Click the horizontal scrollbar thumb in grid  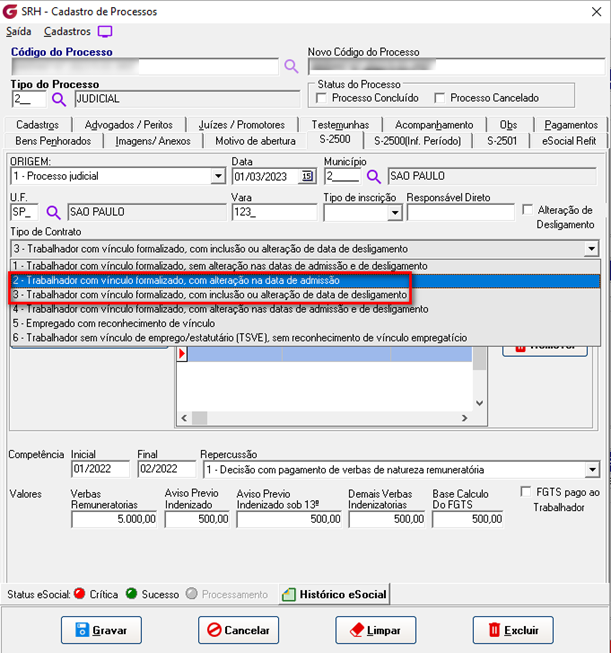pyautogui.click(x=200, y=418)
